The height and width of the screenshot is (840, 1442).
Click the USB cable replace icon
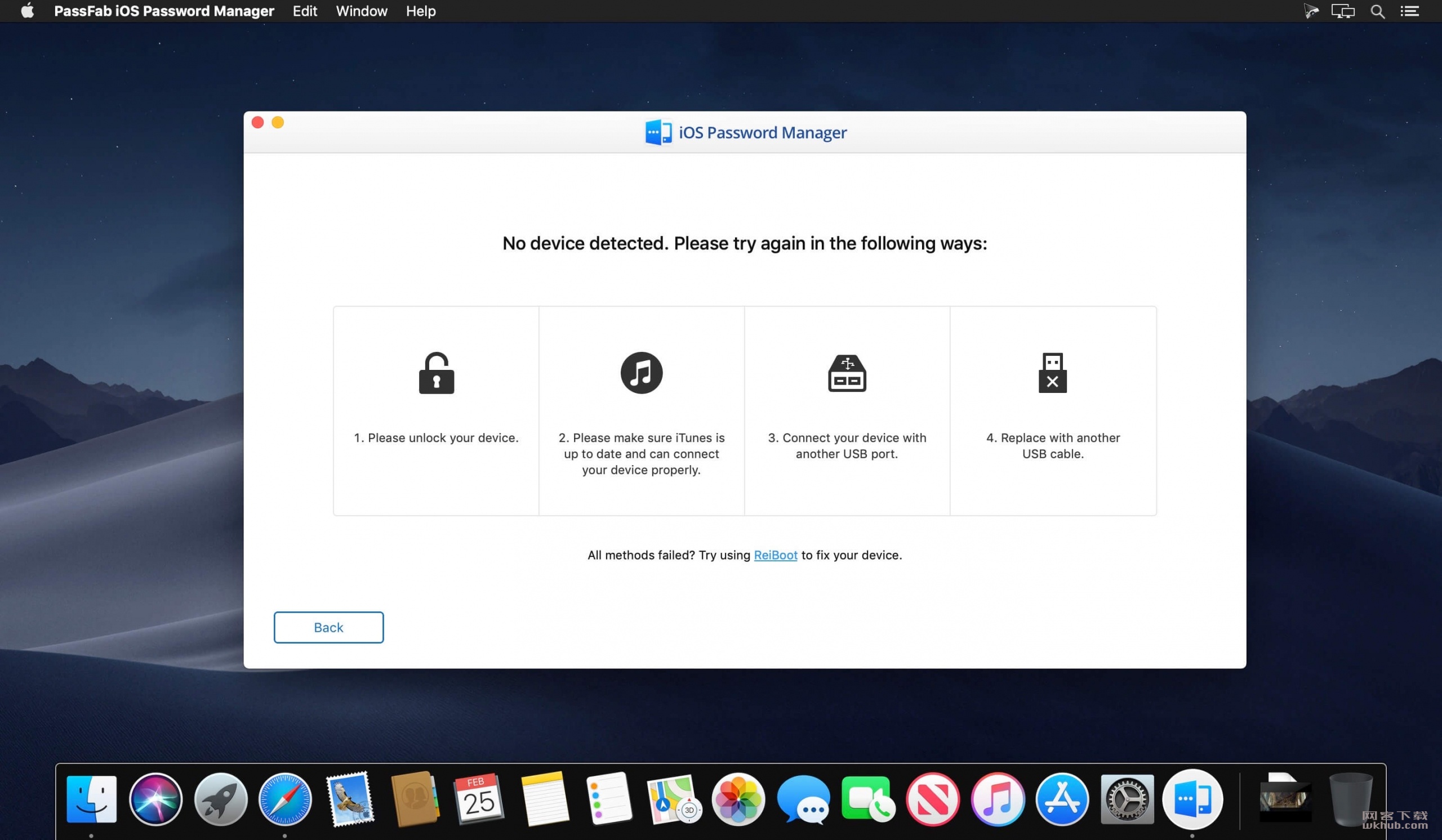(x=1052, y=373)
